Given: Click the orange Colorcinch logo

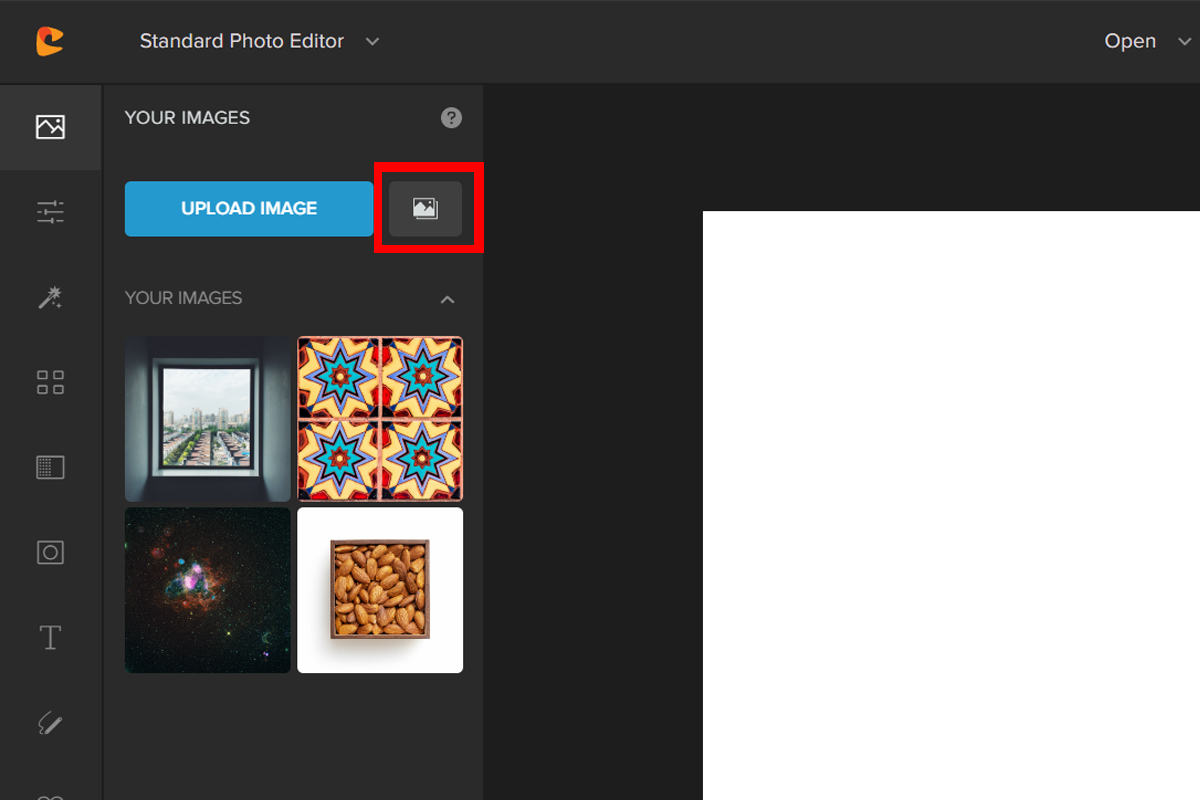Looking at the screenshot, I should (x=49, y=41).
